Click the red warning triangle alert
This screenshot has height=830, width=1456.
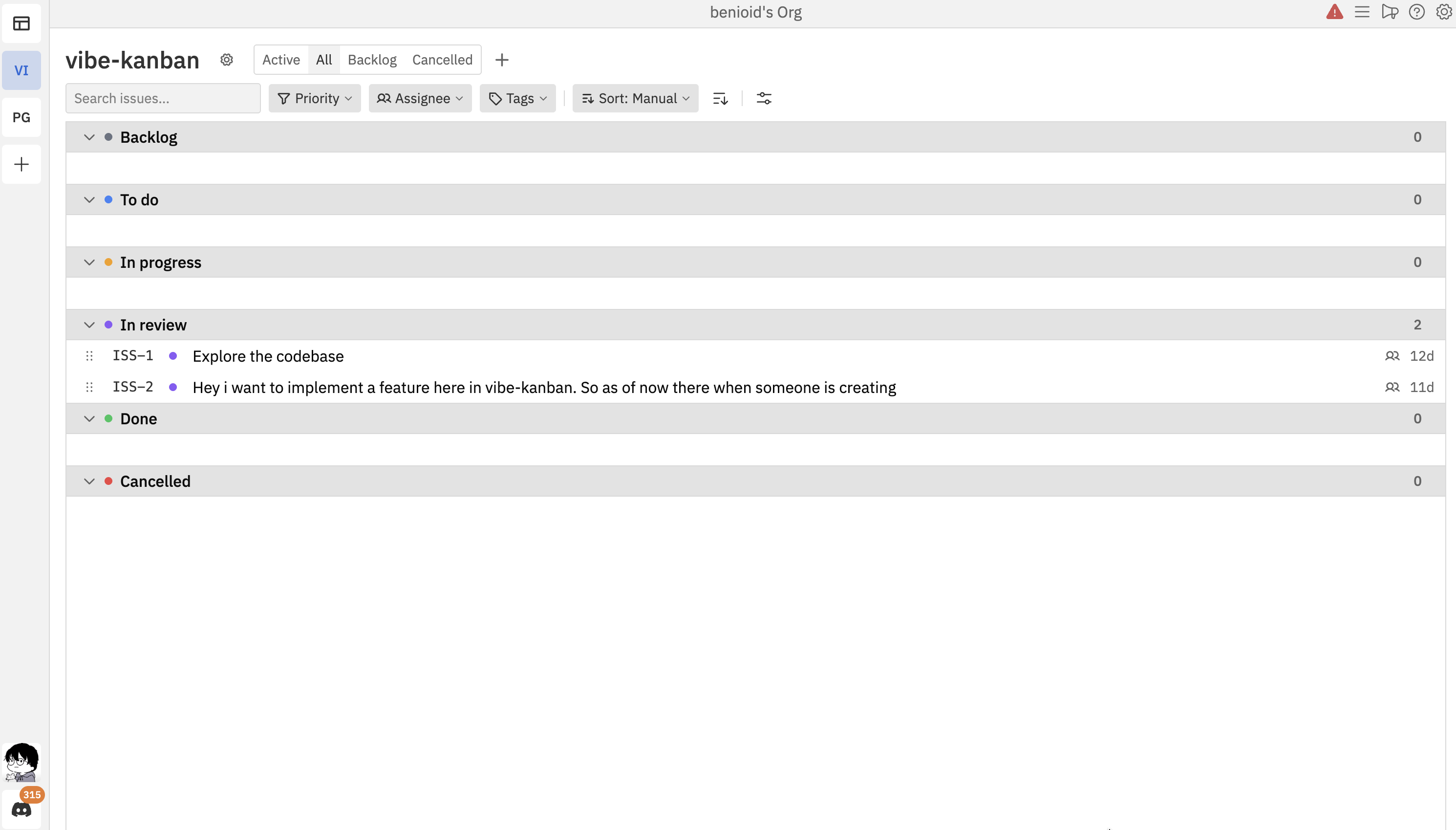click(1335, 11)
